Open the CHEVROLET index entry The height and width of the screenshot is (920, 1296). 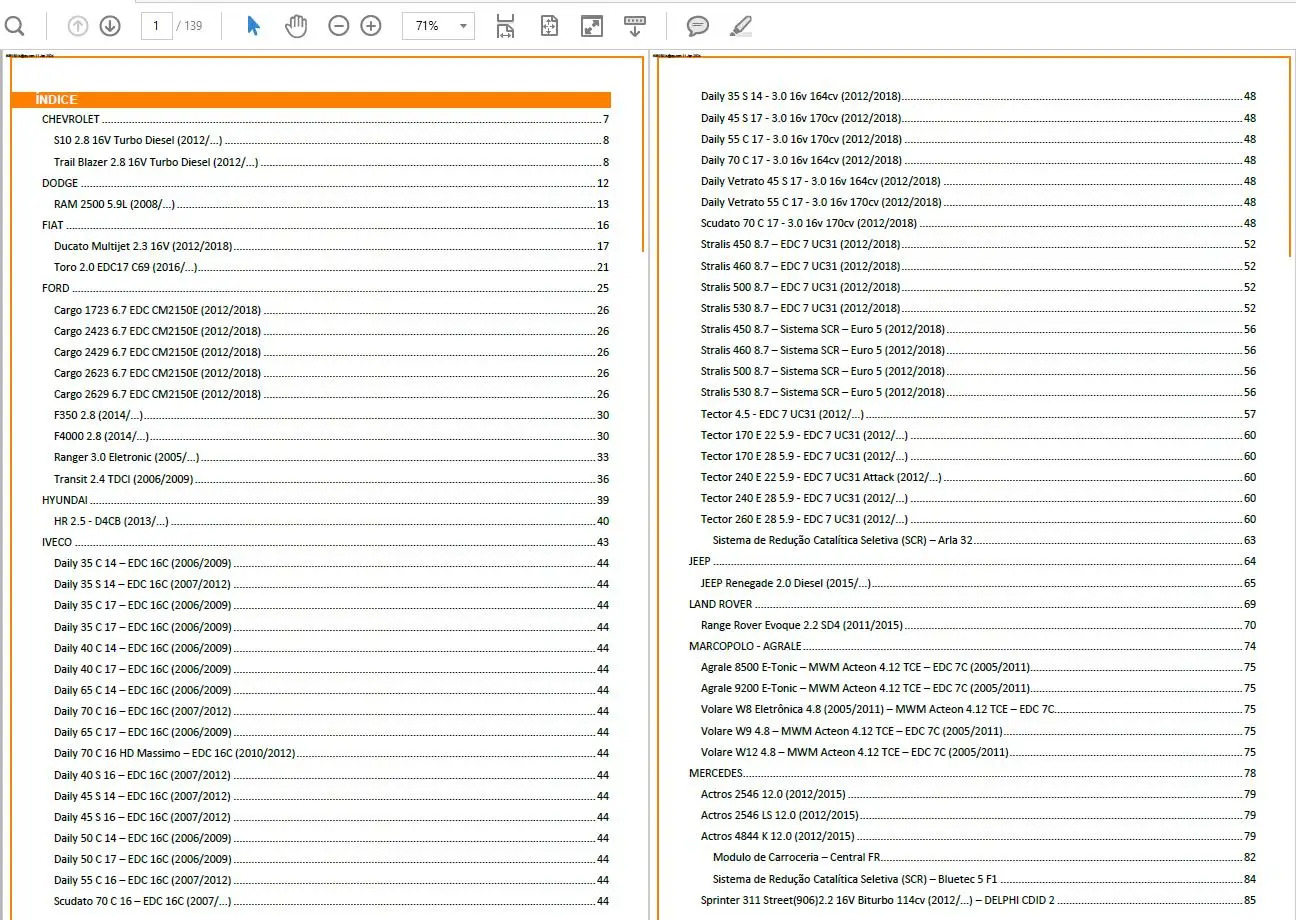coord(326,119)
